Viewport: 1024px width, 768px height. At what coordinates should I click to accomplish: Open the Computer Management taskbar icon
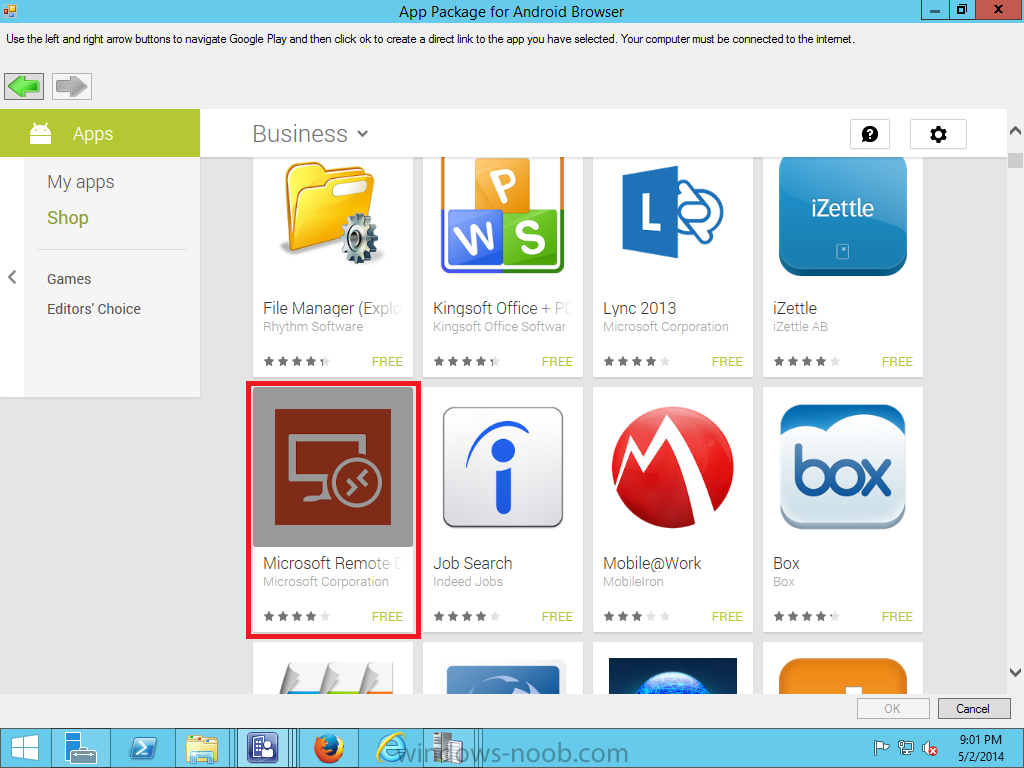[447, 748]
